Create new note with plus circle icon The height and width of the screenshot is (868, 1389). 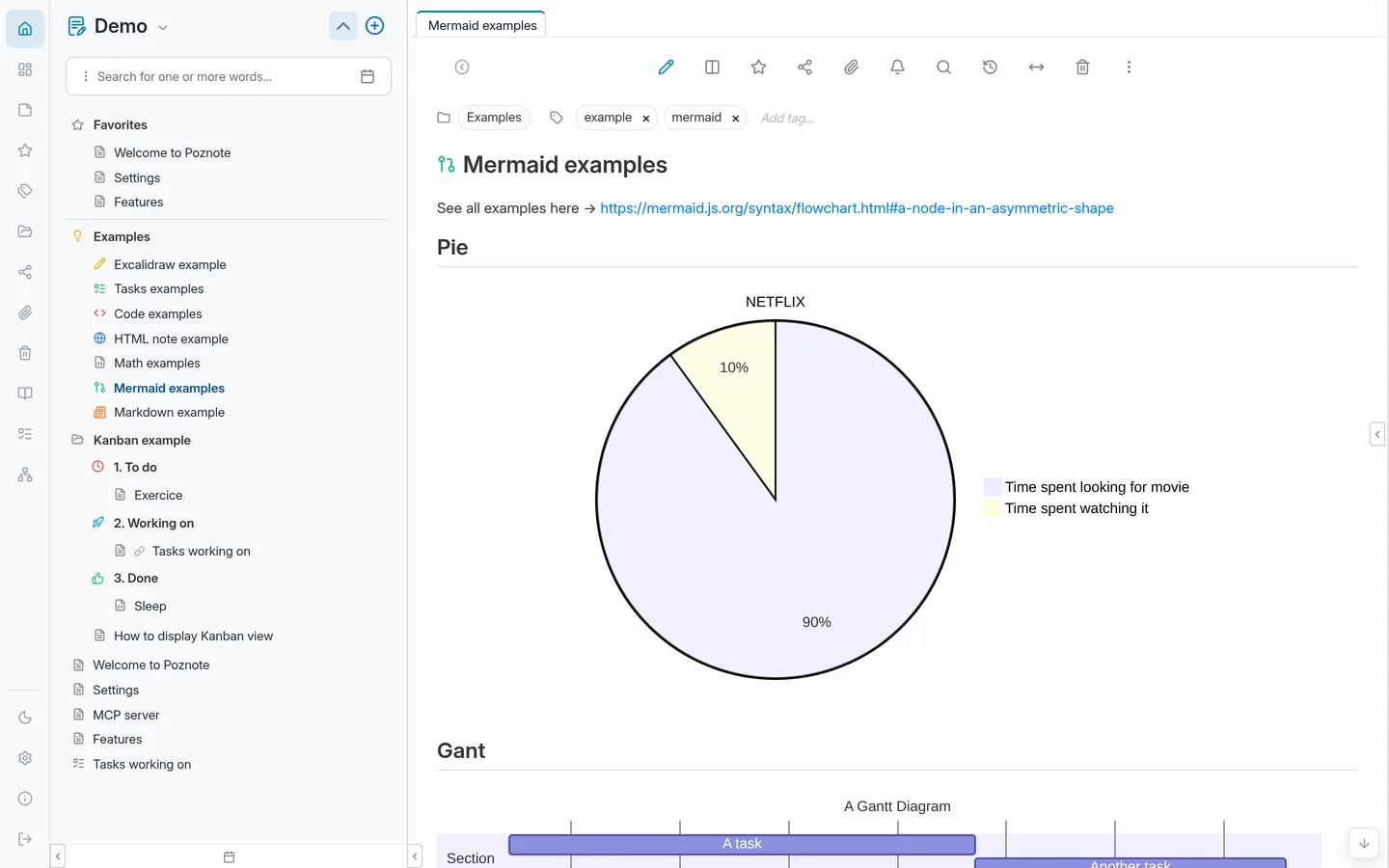click(x=375, y=26)
